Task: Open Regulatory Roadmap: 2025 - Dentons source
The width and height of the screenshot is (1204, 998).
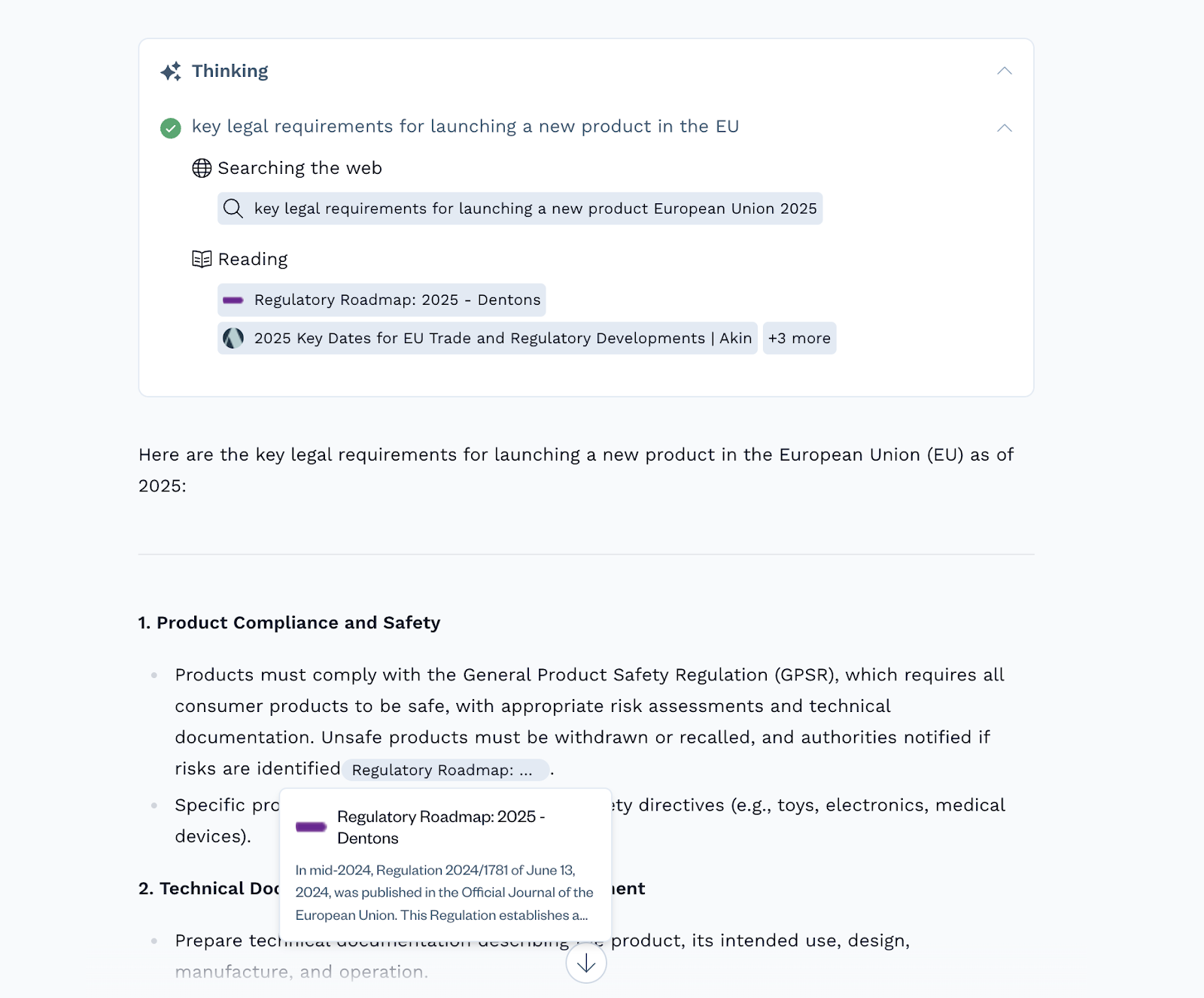Action: [397, 300]
